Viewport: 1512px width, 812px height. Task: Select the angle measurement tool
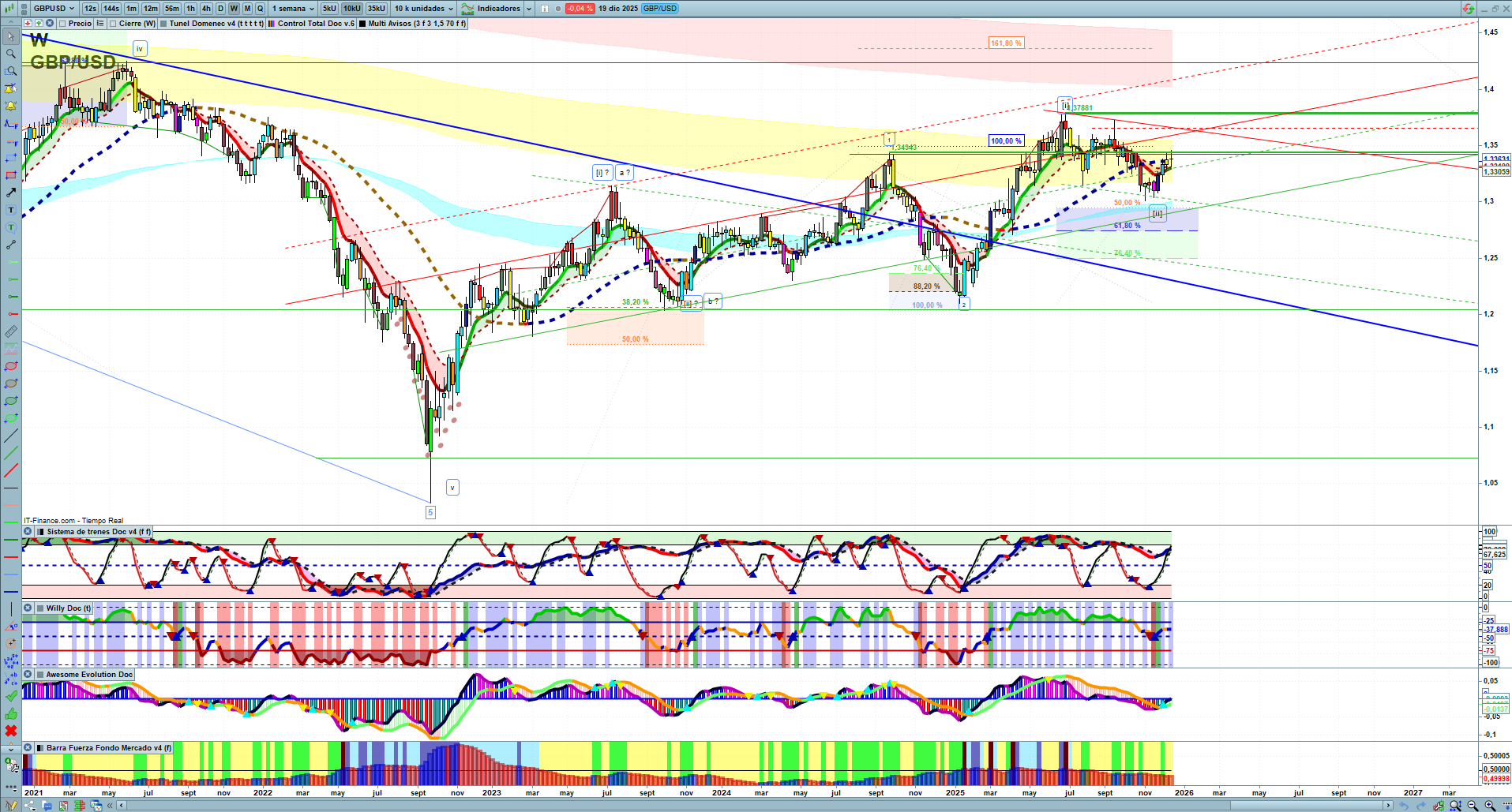pyautogui.click(x=11, y=627)
